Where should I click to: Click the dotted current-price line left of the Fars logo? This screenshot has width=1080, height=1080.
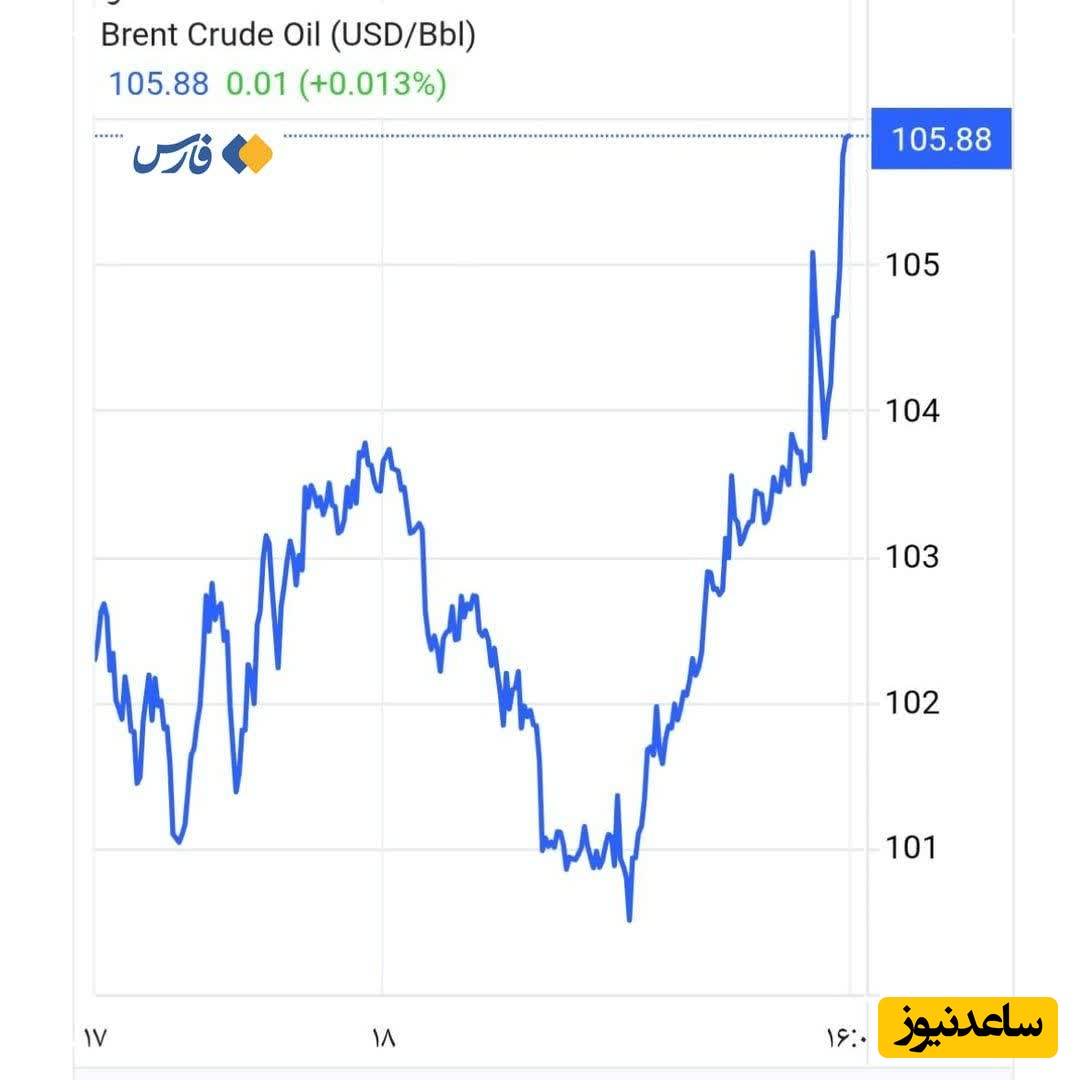point(108,135)
